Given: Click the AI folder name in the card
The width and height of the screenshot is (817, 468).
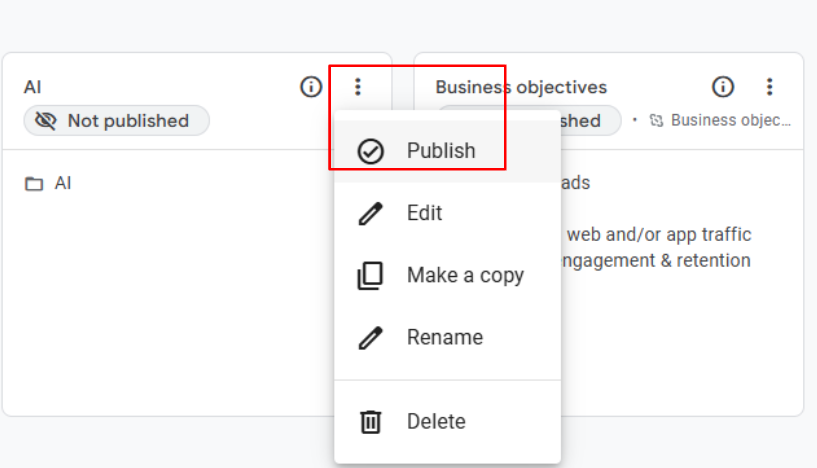Looking at the screenshot, I should (x=63, y=184).
